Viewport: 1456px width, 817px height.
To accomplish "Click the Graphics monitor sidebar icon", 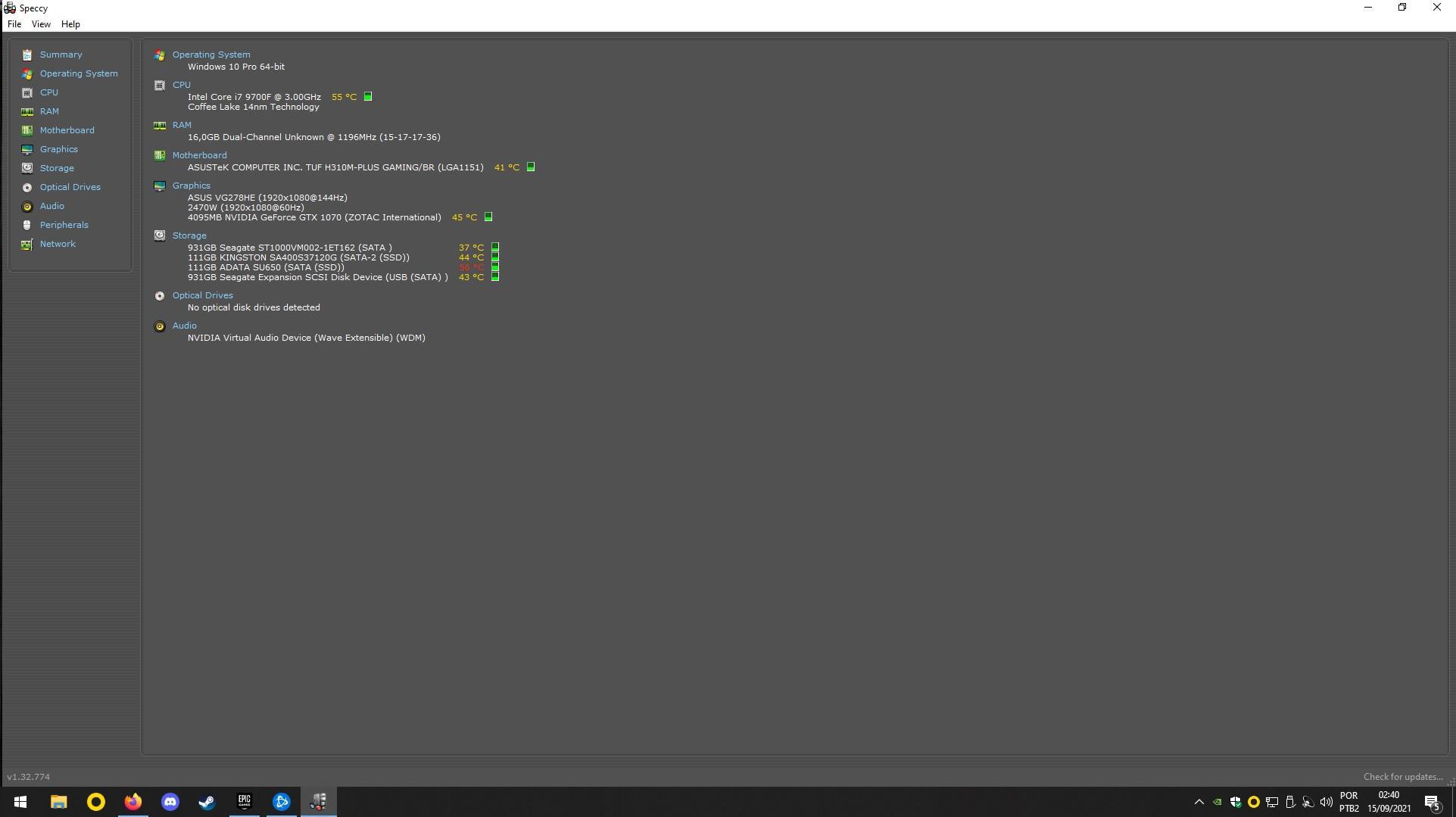I will pos(27,149).
